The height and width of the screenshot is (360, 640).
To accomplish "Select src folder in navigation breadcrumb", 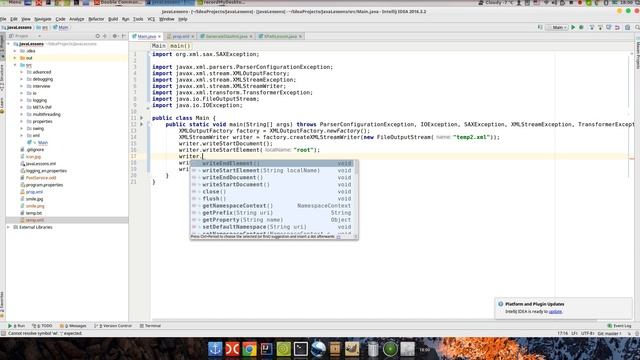I will coord(42,27).
